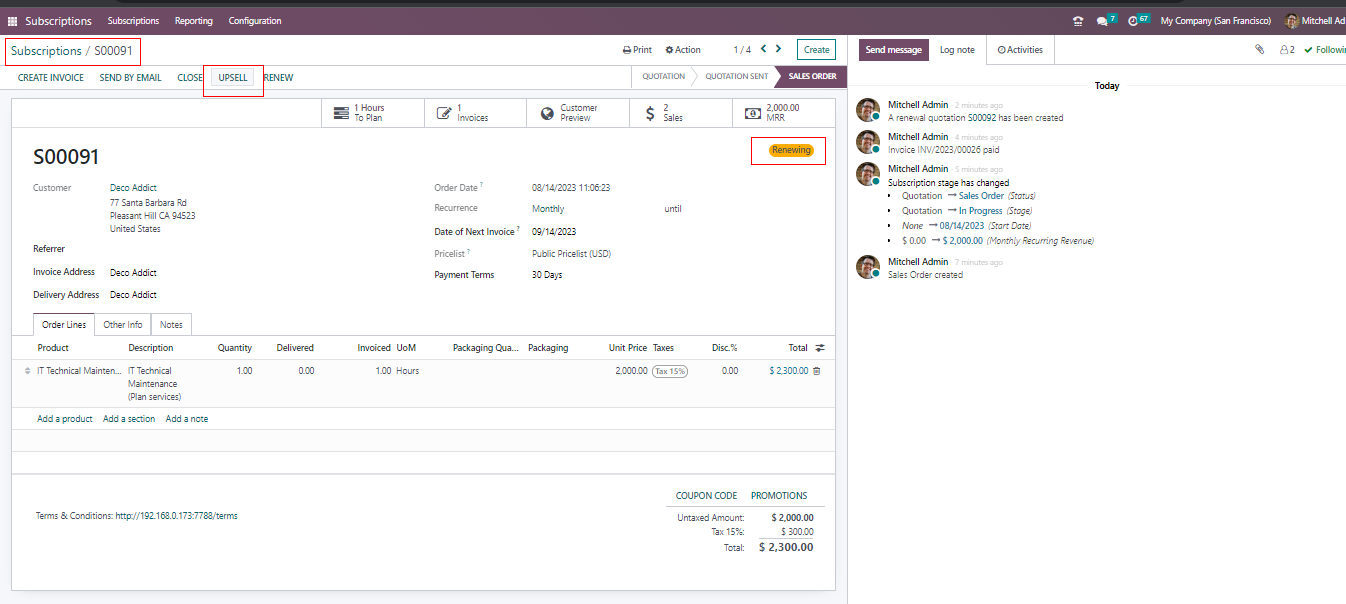Click Add a product link
The height and width of the screenshot is (604, 1346).
pyautogui.click(x=65, y=419)
